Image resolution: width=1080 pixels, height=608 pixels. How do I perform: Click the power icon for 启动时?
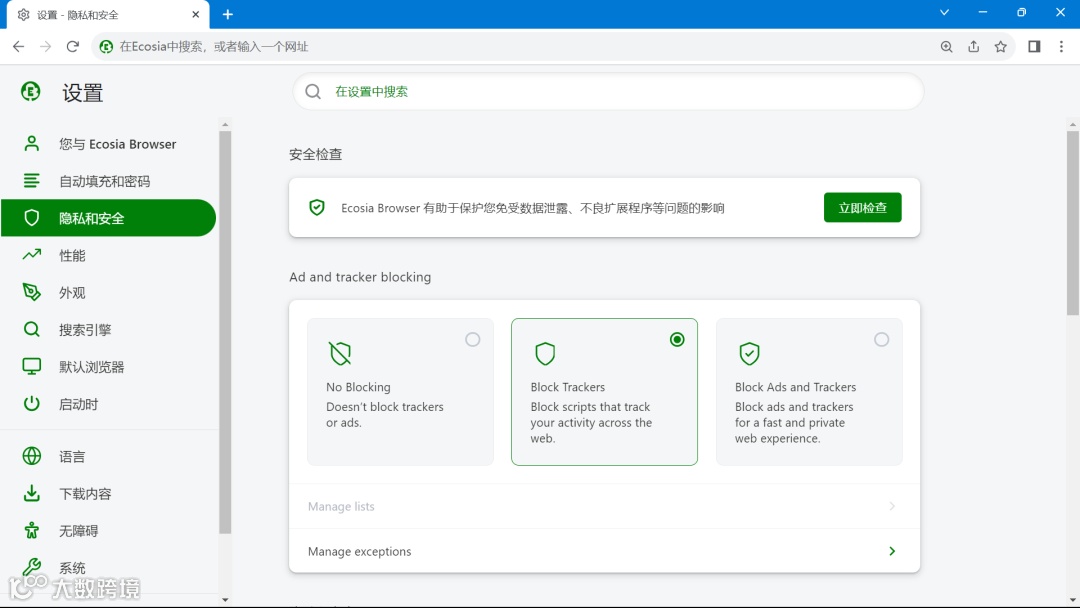(x=32, y=403)
